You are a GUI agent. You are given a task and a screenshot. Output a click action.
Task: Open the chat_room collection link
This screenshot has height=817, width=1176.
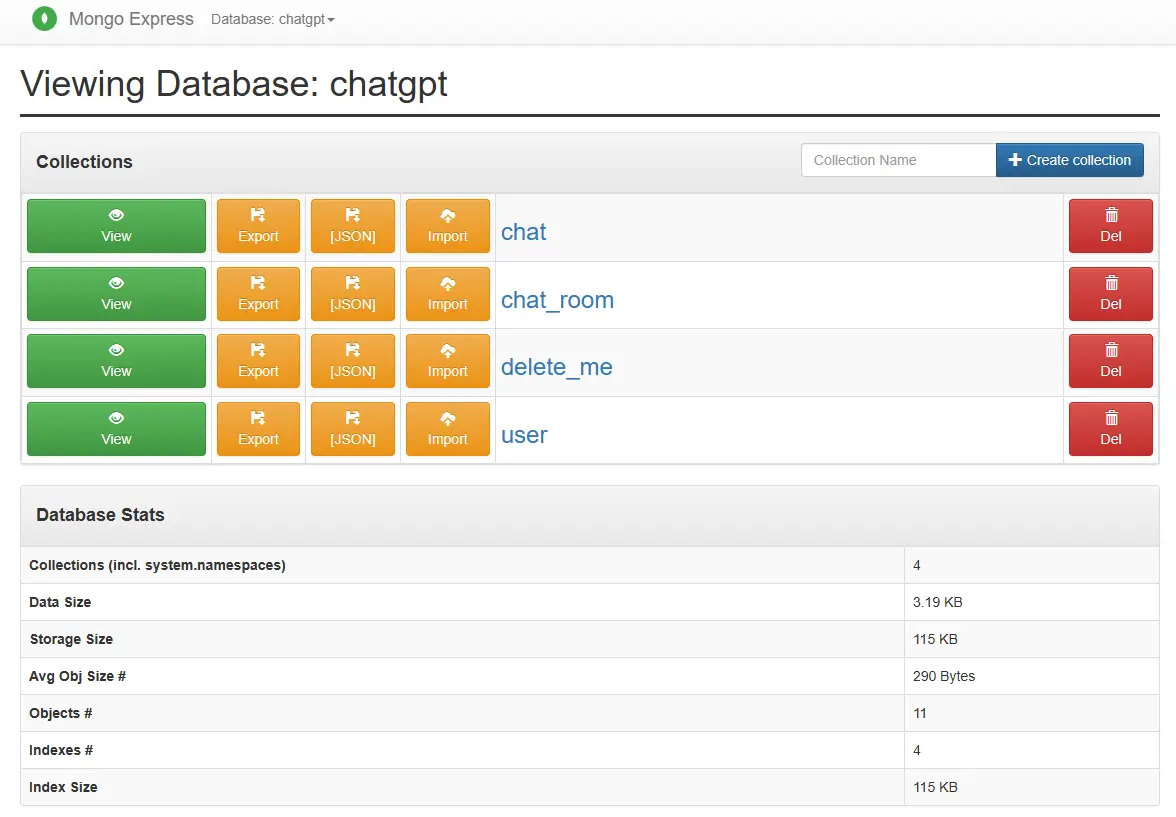point(557,300)
